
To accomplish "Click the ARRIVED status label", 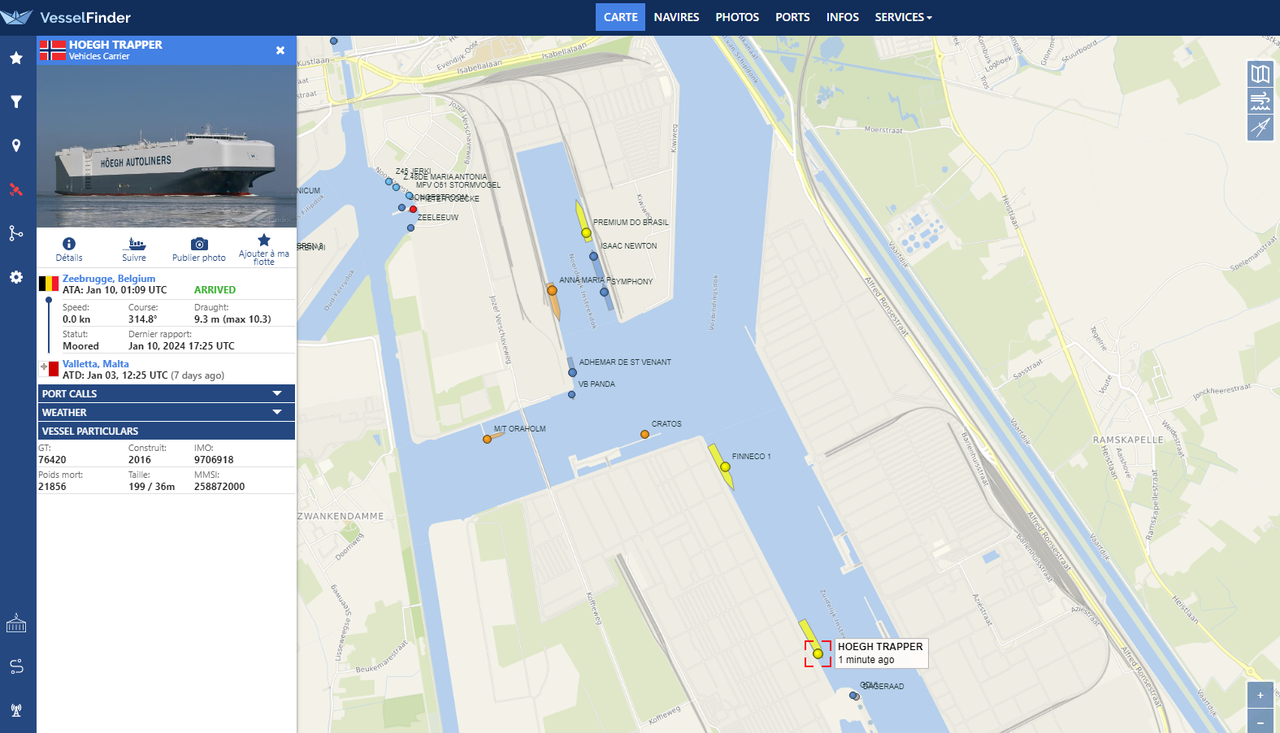I will (x=216, y=290).
